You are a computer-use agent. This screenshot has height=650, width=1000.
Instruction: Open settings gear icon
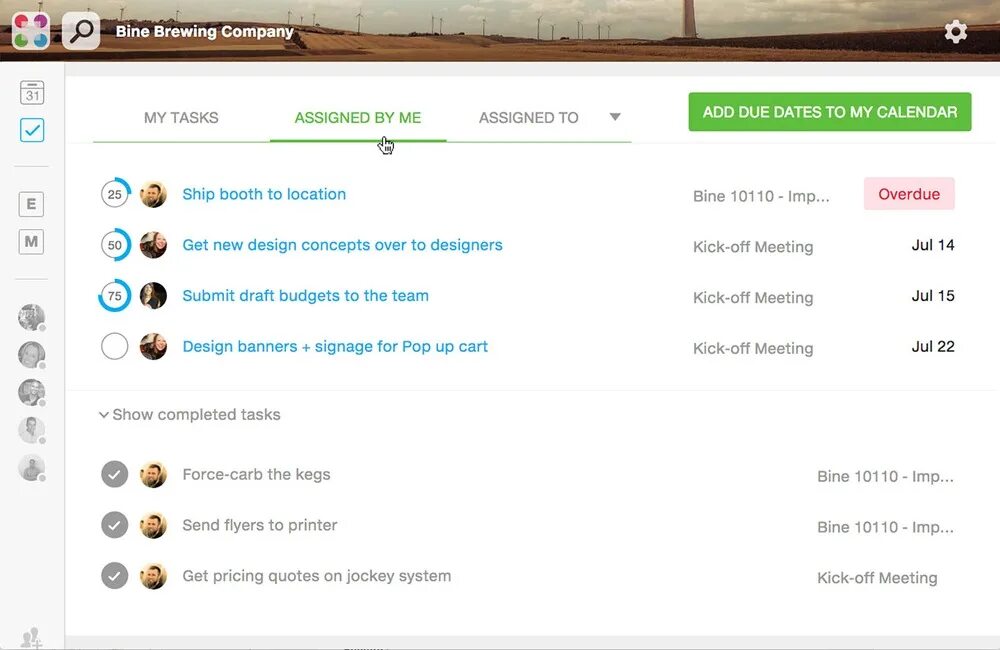(955, 32)
